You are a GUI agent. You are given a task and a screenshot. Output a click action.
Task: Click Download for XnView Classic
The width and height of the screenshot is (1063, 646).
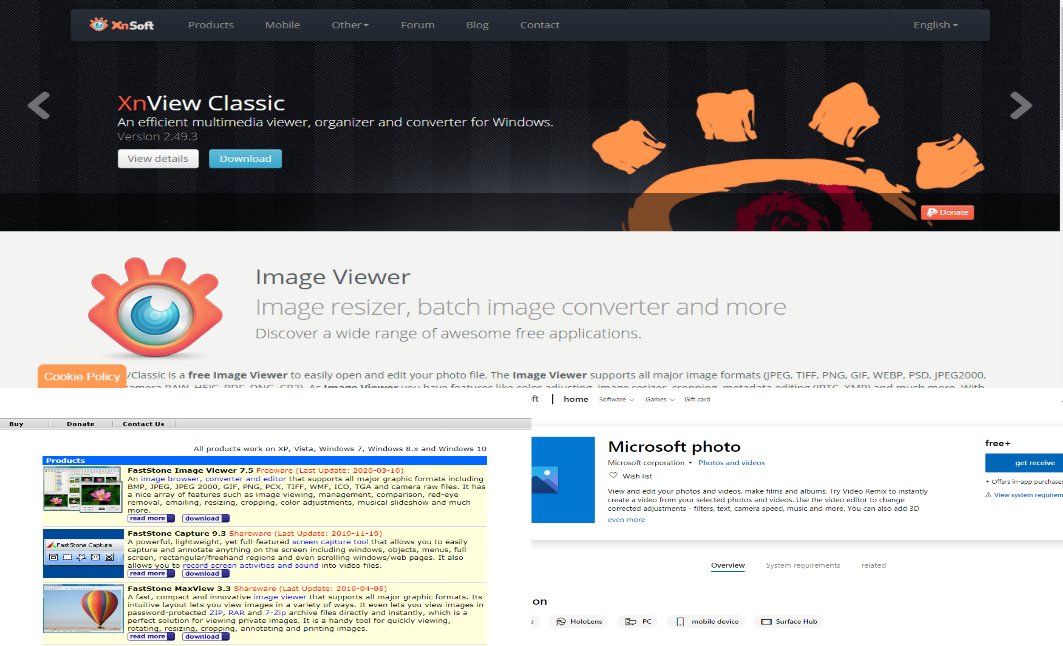tap(245, 158)
